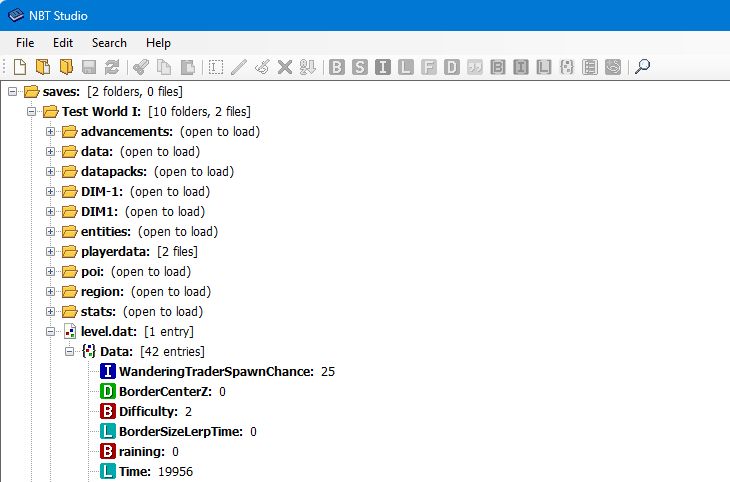Add a Long tag from toolbar
This screenshot has height=482, width=730.
tap(406, 67)
